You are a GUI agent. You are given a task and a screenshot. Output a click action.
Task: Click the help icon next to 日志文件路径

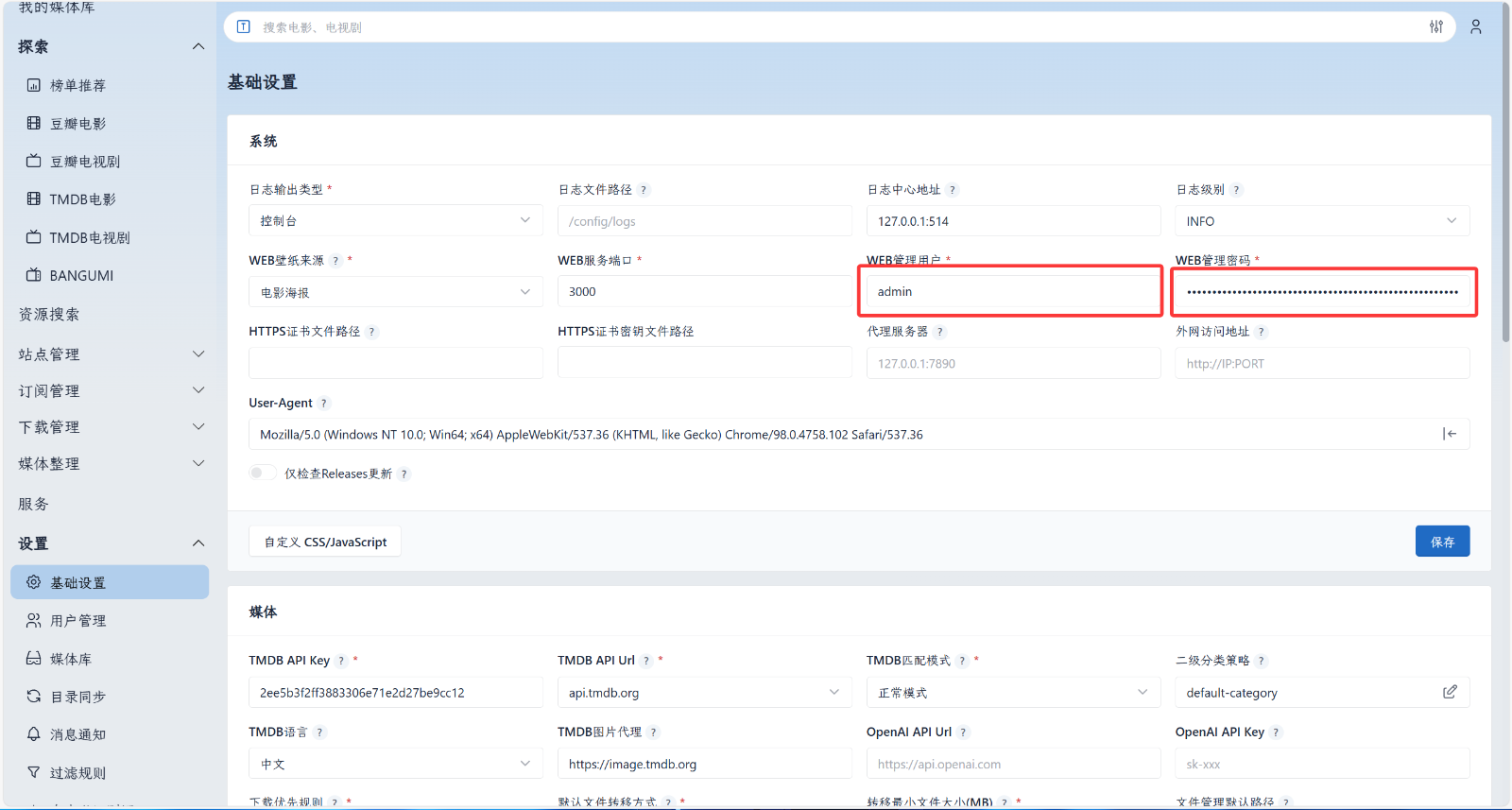644,190
